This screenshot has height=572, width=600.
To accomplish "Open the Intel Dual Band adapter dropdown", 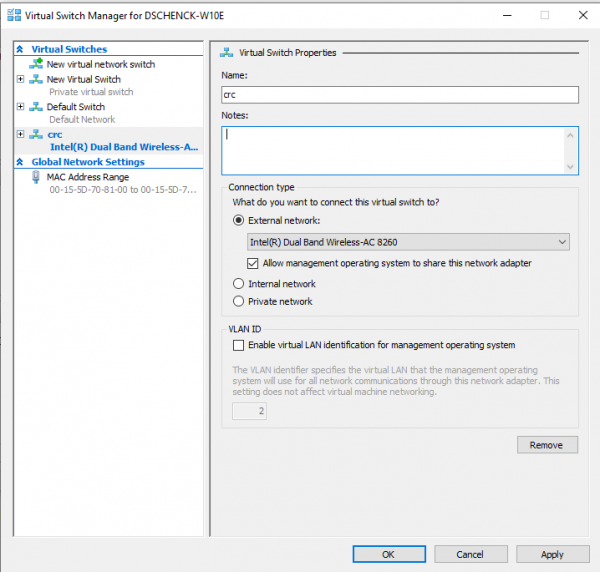I will pyautogui.click(x=408, y=242).
